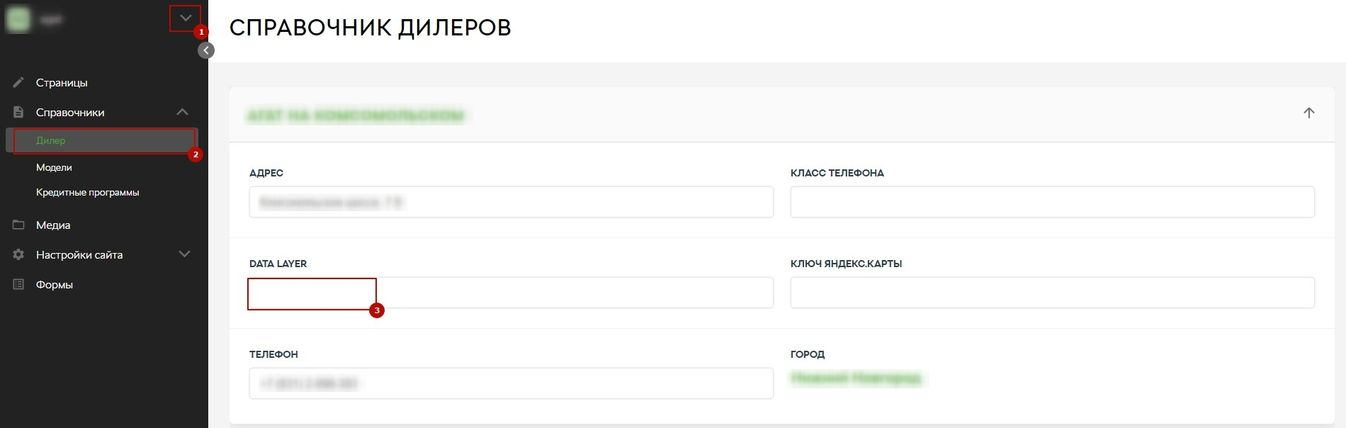Click the form icon beside Формы
Screen dimensions: 1346x428
click(18, 285)
